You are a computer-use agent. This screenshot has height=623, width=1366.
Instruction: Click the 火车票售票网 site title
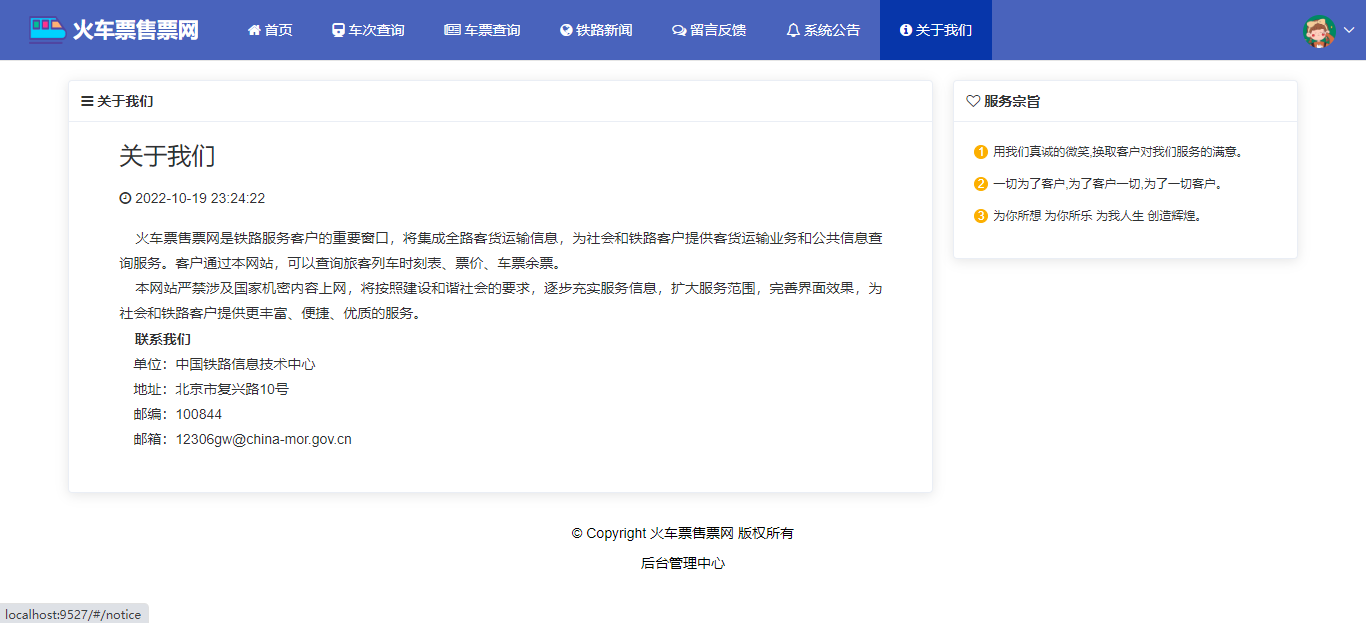(x=135, y=30)
